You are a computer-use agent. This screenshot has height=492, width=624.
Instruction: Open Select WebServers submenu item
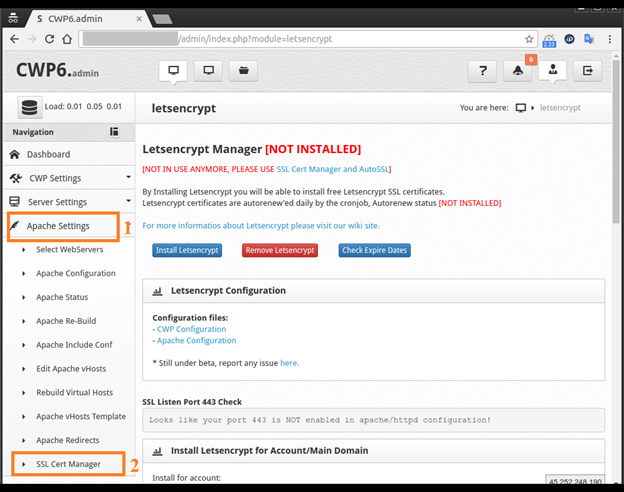[70, 250]
